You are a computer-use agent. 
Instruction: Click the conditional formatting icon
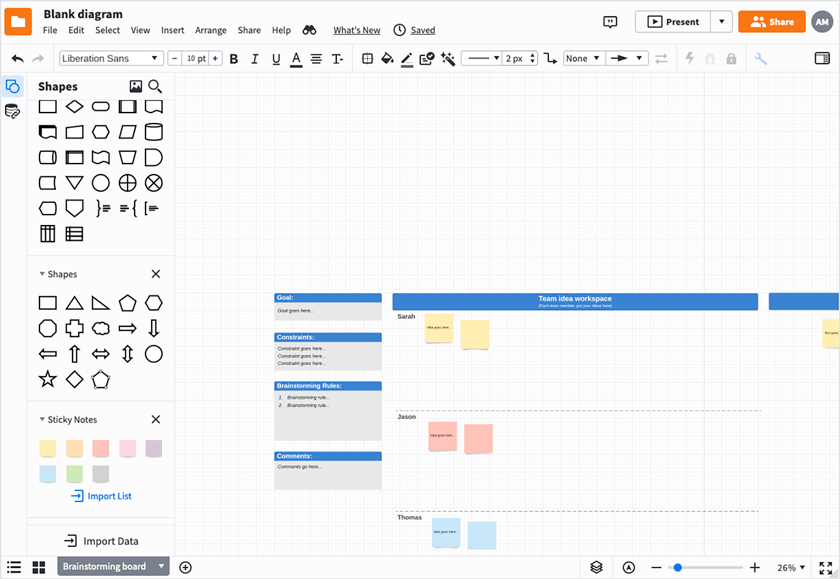click(x=427, y=58)
